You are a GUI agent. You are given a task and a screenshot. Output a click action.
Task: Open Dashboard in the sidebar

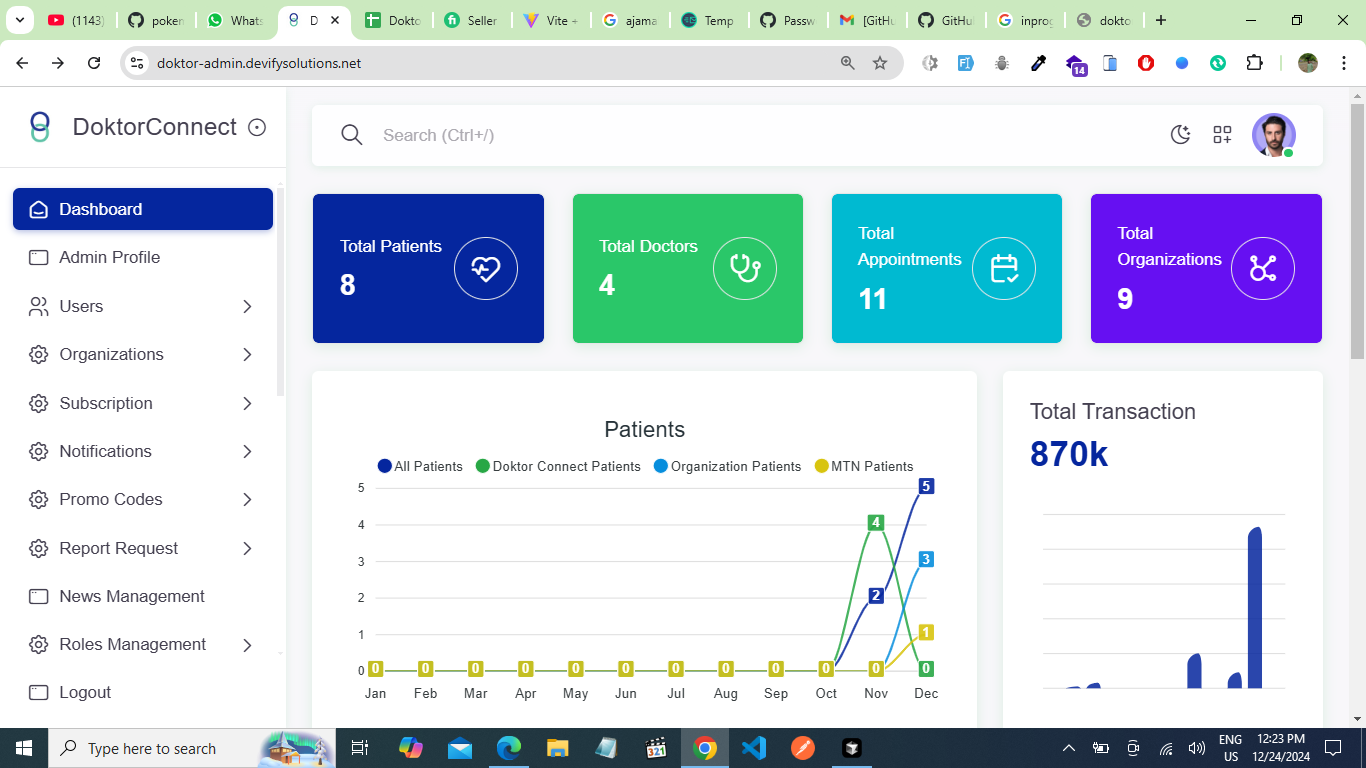143,209
